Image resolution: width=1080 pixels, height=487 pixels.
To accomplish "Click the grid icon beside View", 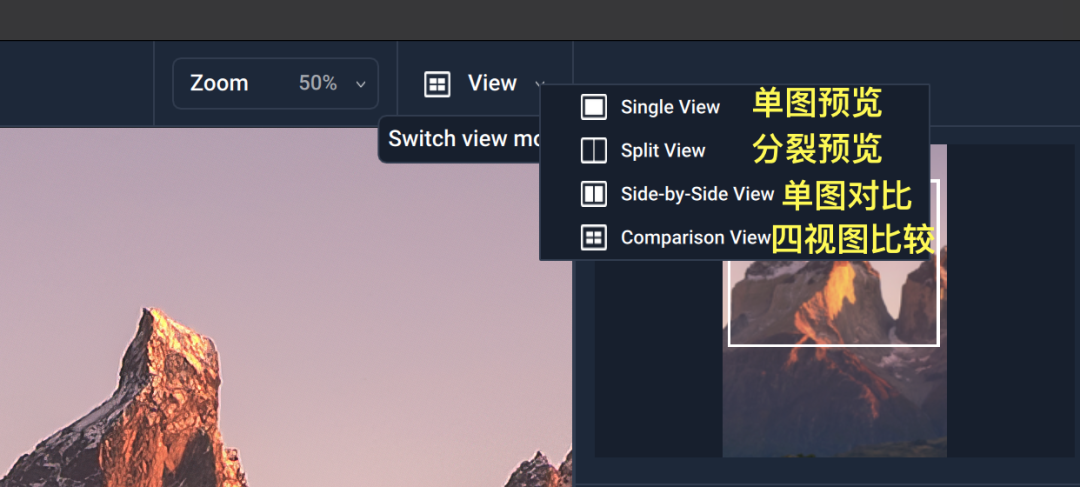I will tap(437, 84).
